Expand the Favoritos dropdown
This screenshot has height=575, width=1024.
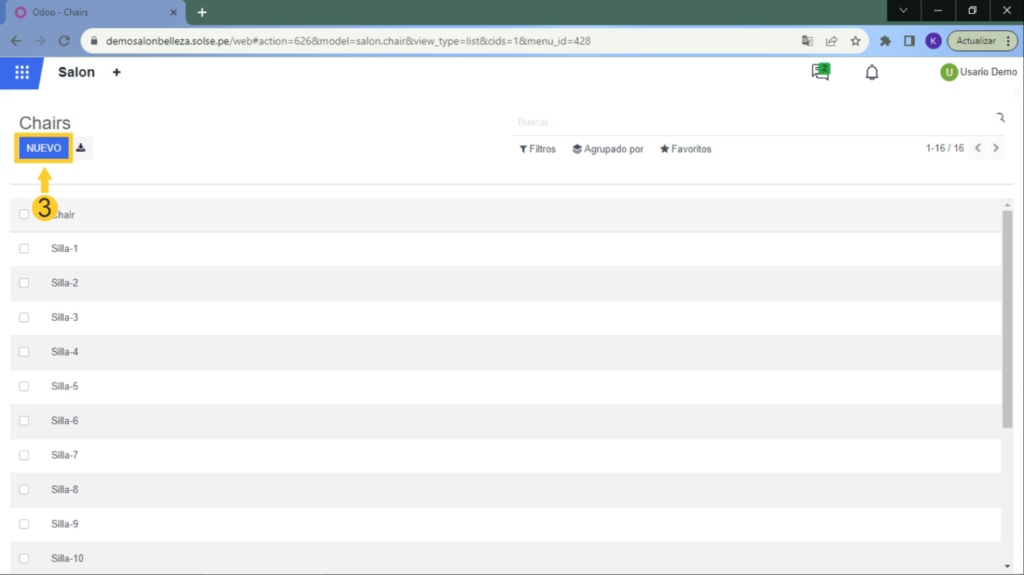[685, 149]
